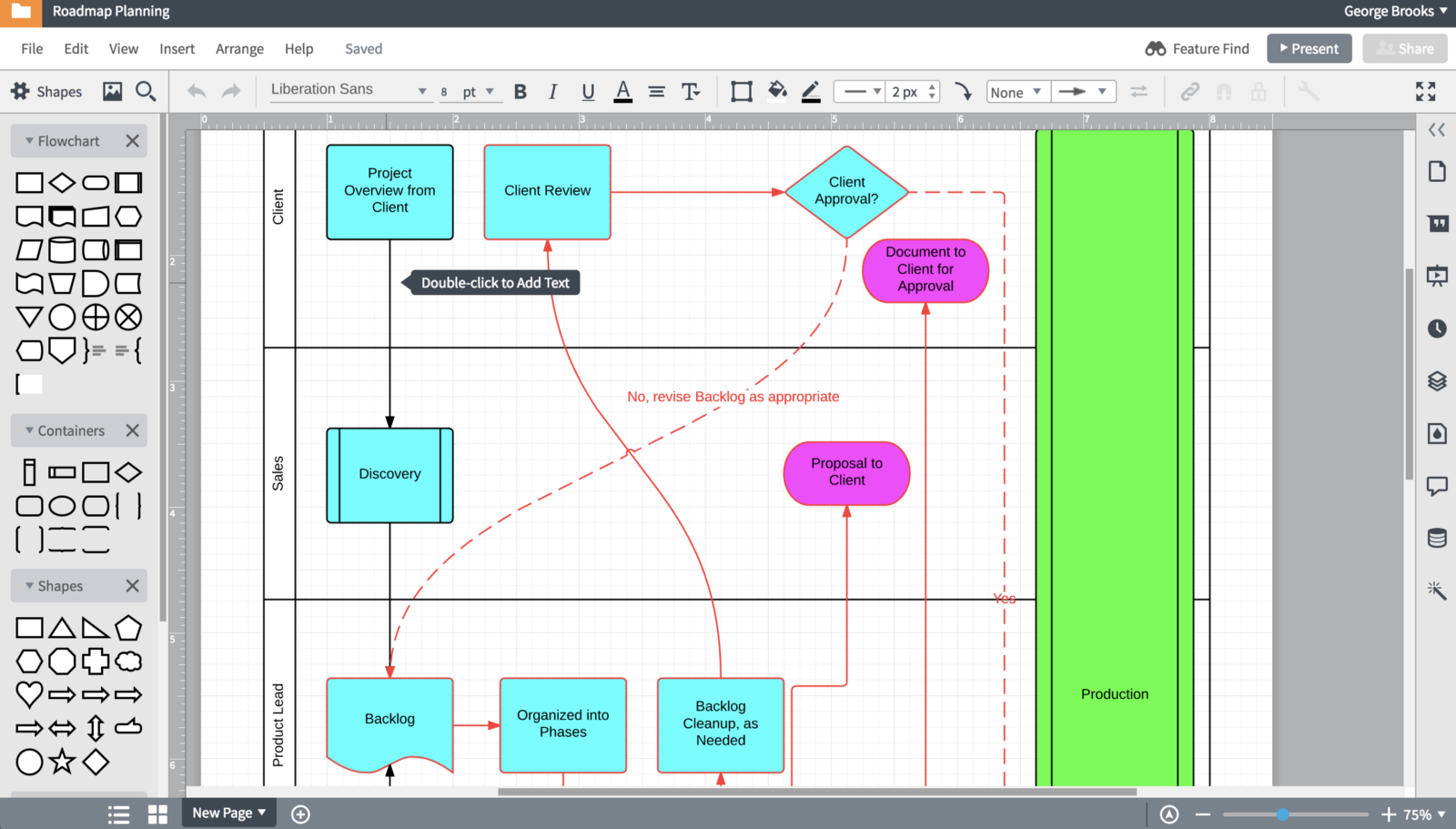Viewport: 1456px width, 829px height.
Task: Collapse the right dock panel chevrons
Action: coord(1437,130)
